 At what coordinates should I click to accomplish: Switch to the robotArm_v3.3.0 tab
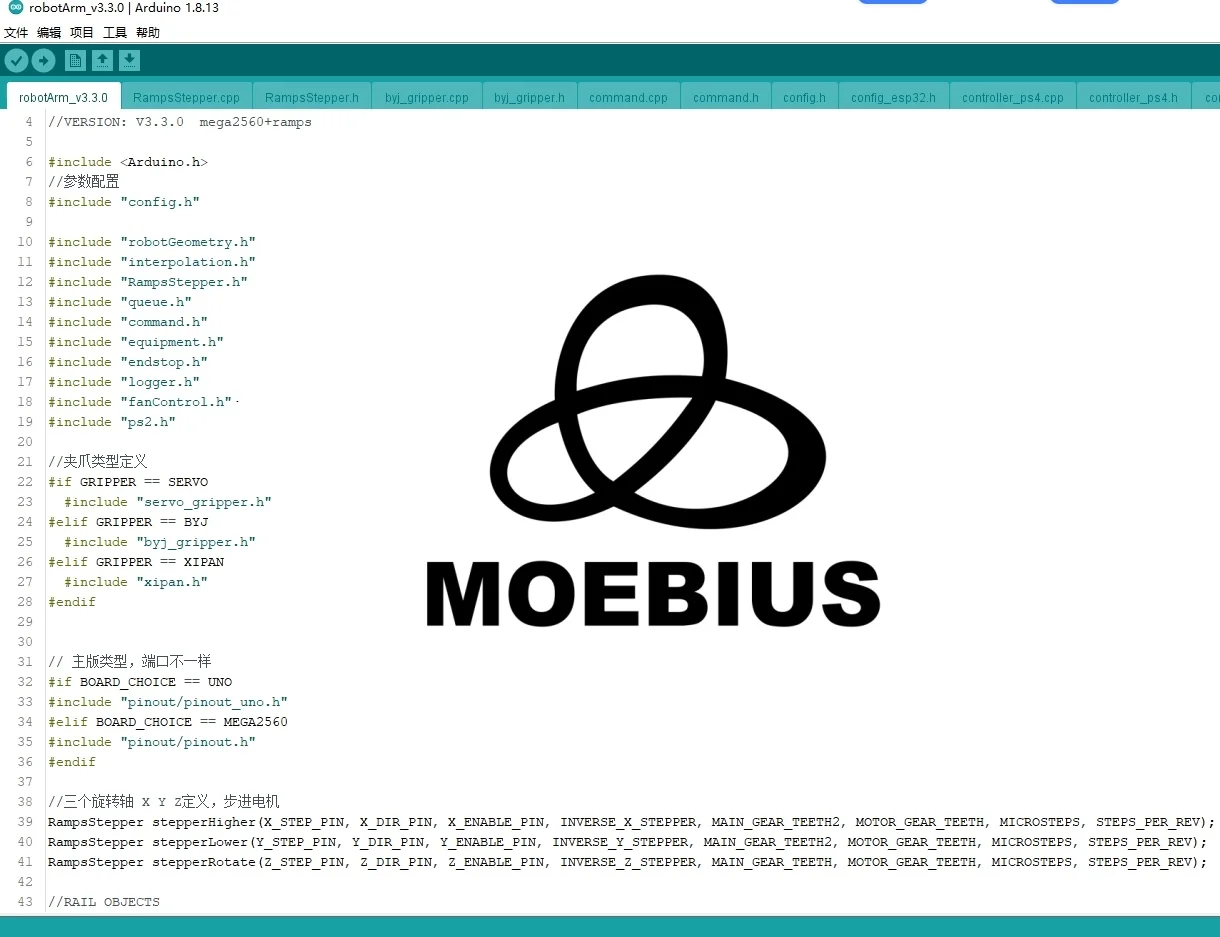point(63,97)
